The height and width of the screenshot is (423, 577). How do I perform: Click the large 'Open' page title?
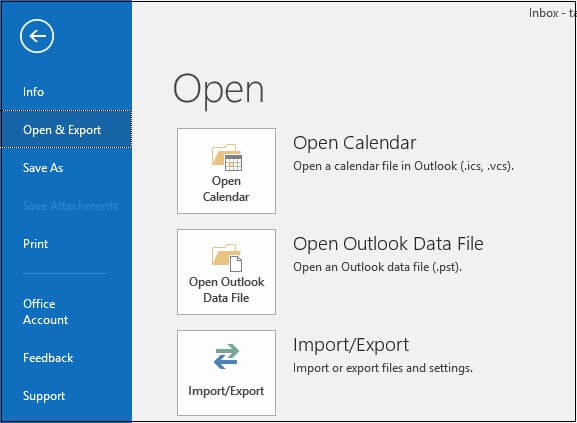pyautogui.click(x=219, y=90)
